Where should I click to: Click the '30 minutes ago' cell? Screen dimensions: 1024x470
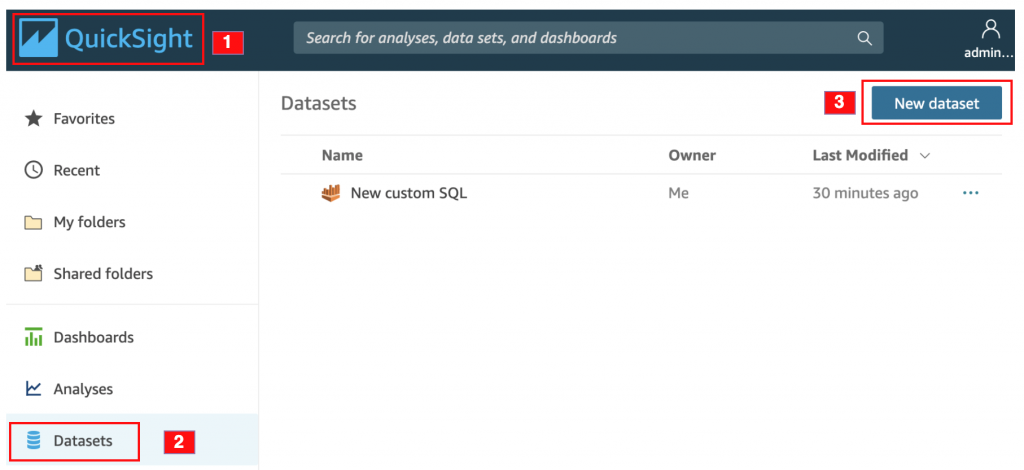pyautogui.click(x=865, y=193)
